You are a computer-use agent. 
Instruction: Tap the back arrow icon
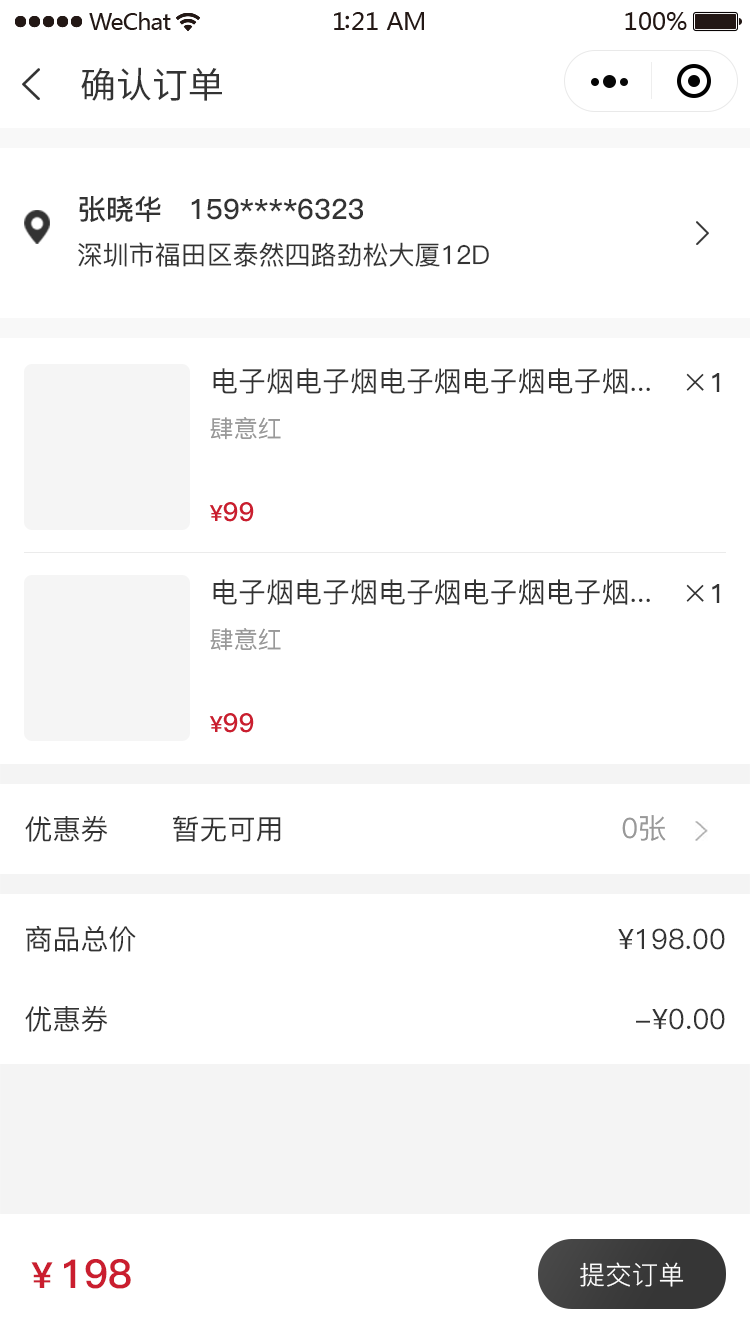[x=32, y=84]
